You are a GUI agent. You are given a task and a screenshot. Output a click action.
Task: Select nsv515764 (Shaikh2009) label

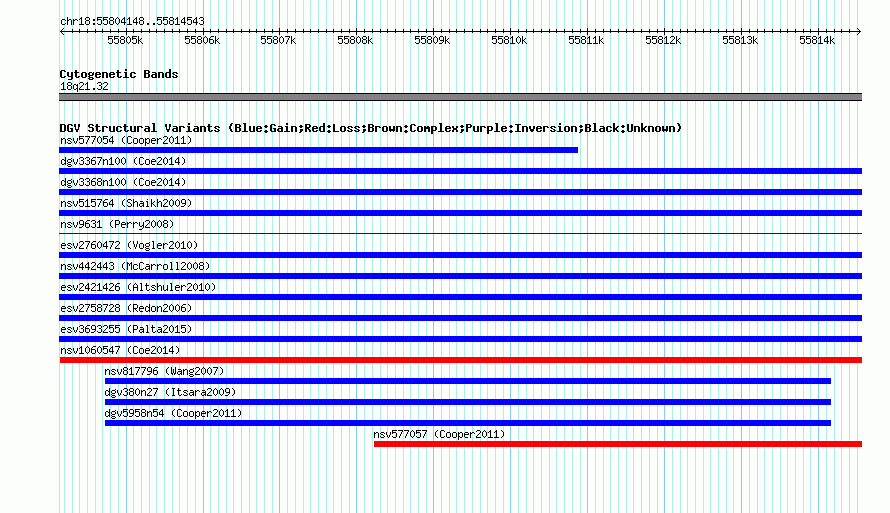tap(126, 203)
